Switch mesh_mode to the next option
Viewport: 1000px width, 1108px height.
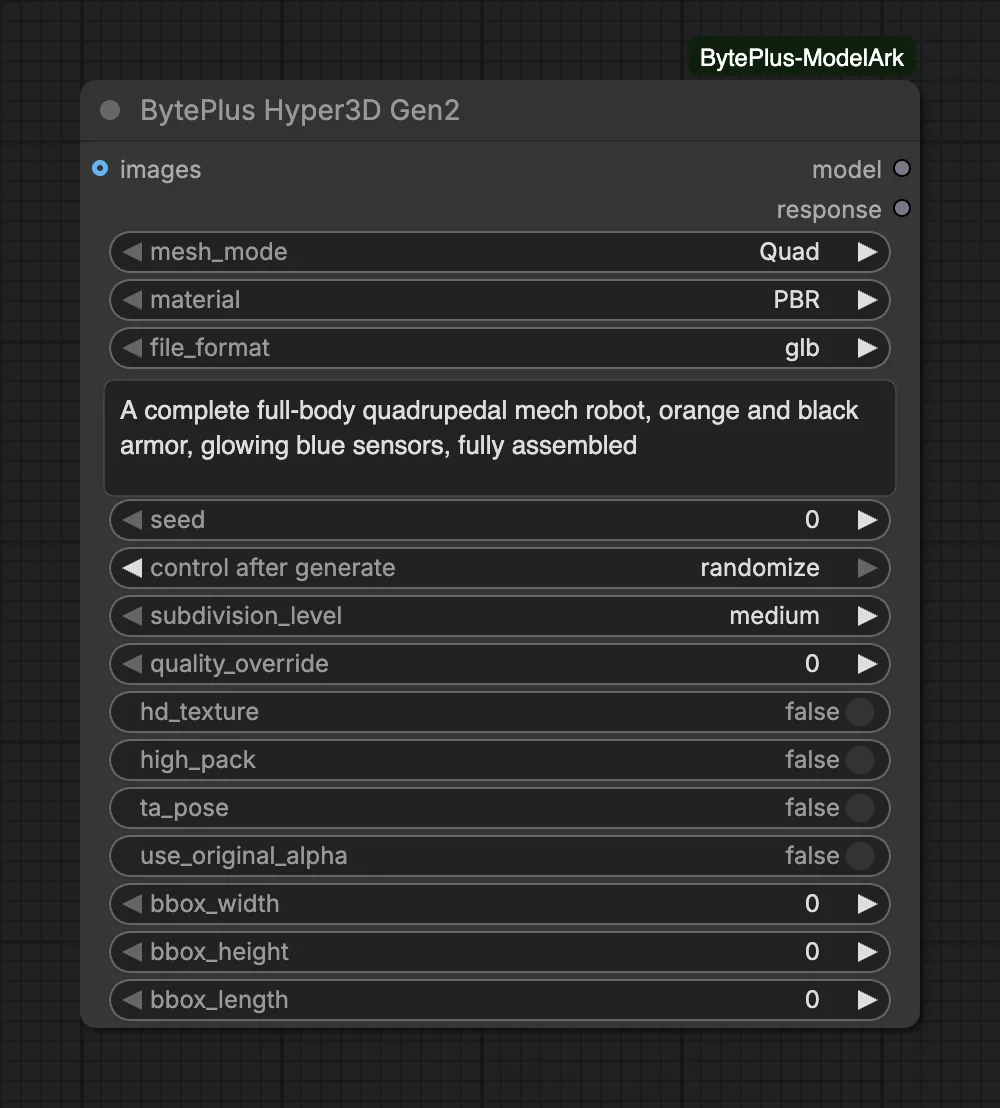point(867,252)
